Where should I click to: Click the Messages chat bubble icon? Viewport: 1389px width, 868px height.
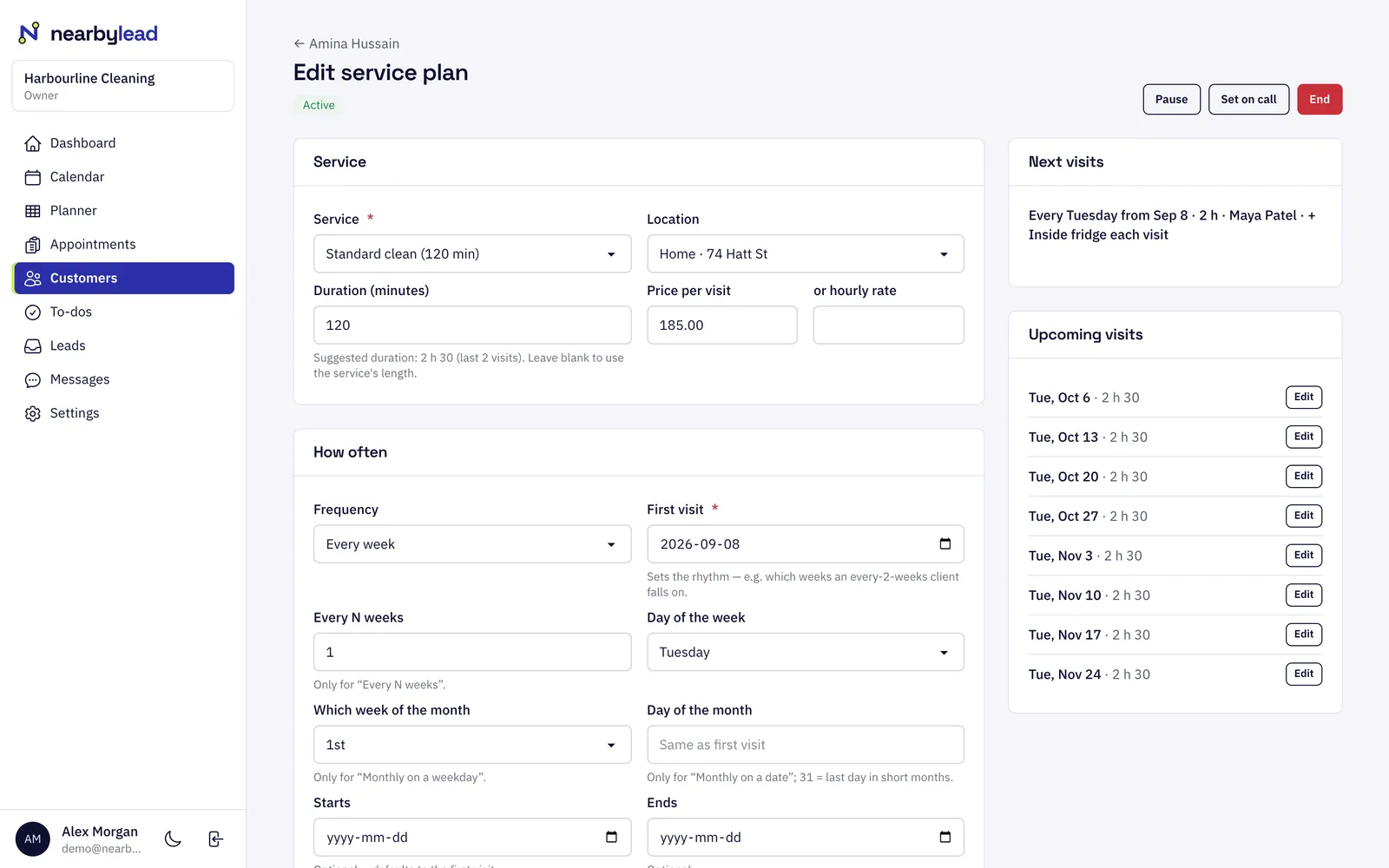coord(33,380)
